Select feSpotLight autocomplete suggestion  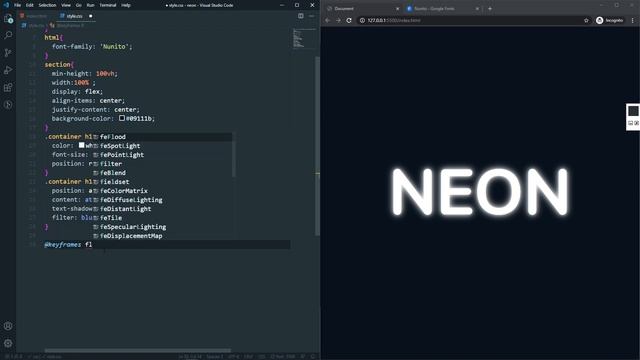[162, 146]
